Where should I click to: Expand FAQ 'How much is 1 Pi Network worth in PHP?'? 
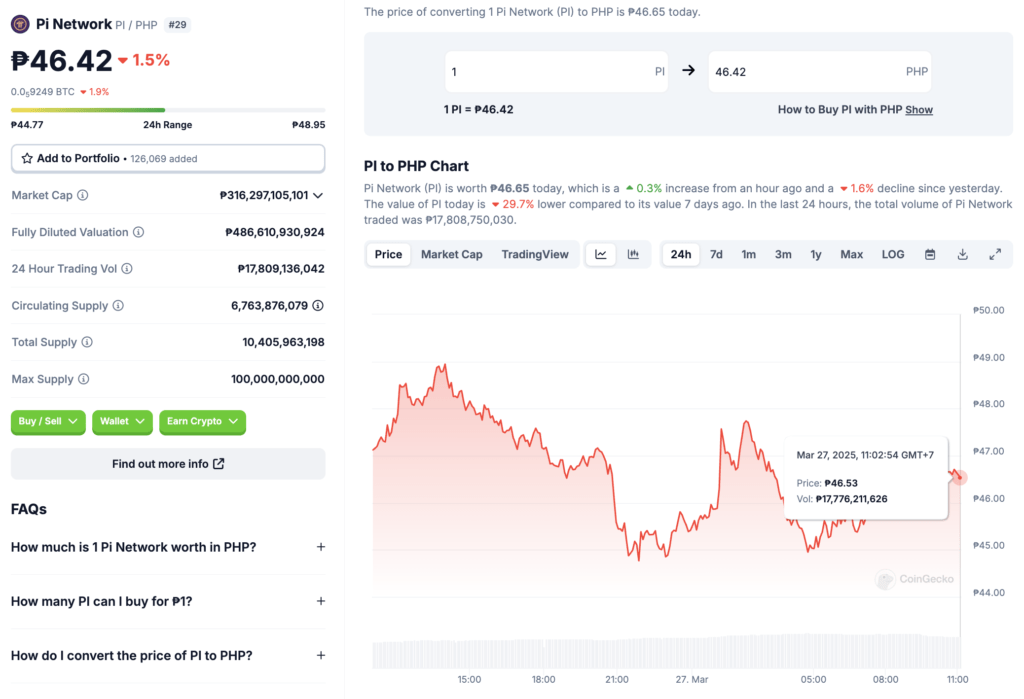[x=168, y=547]
